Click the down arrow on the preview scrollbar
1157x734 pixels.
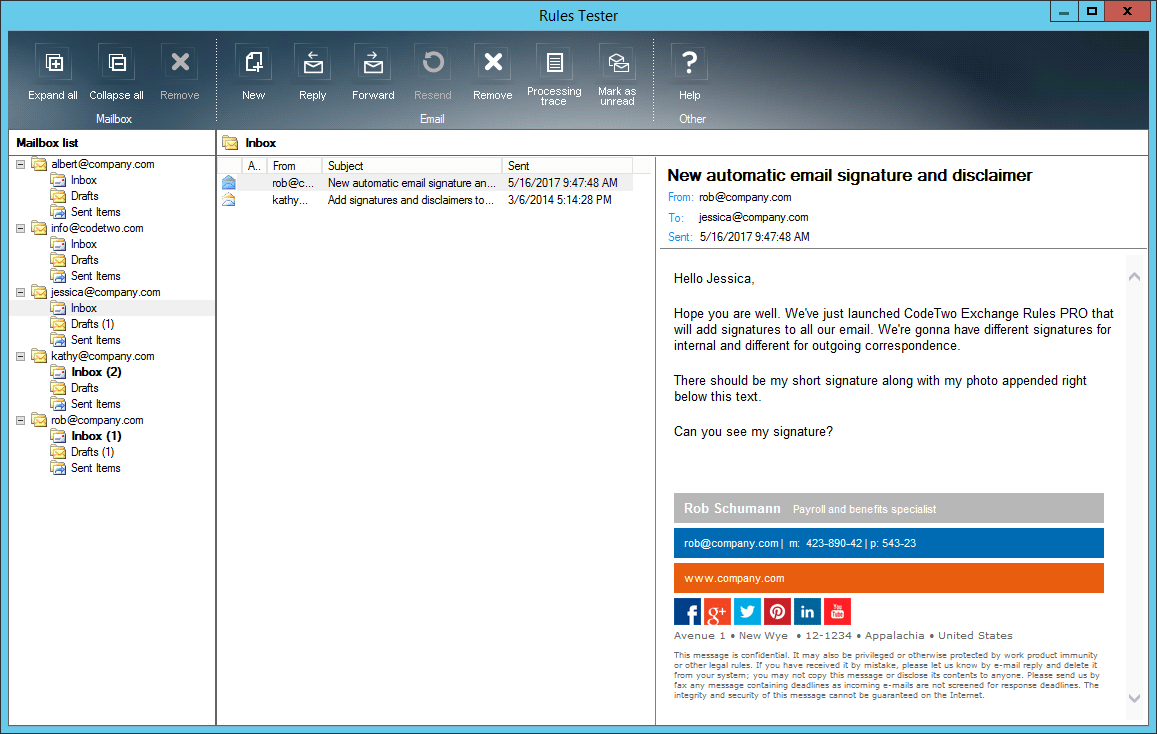(1134, 699)
